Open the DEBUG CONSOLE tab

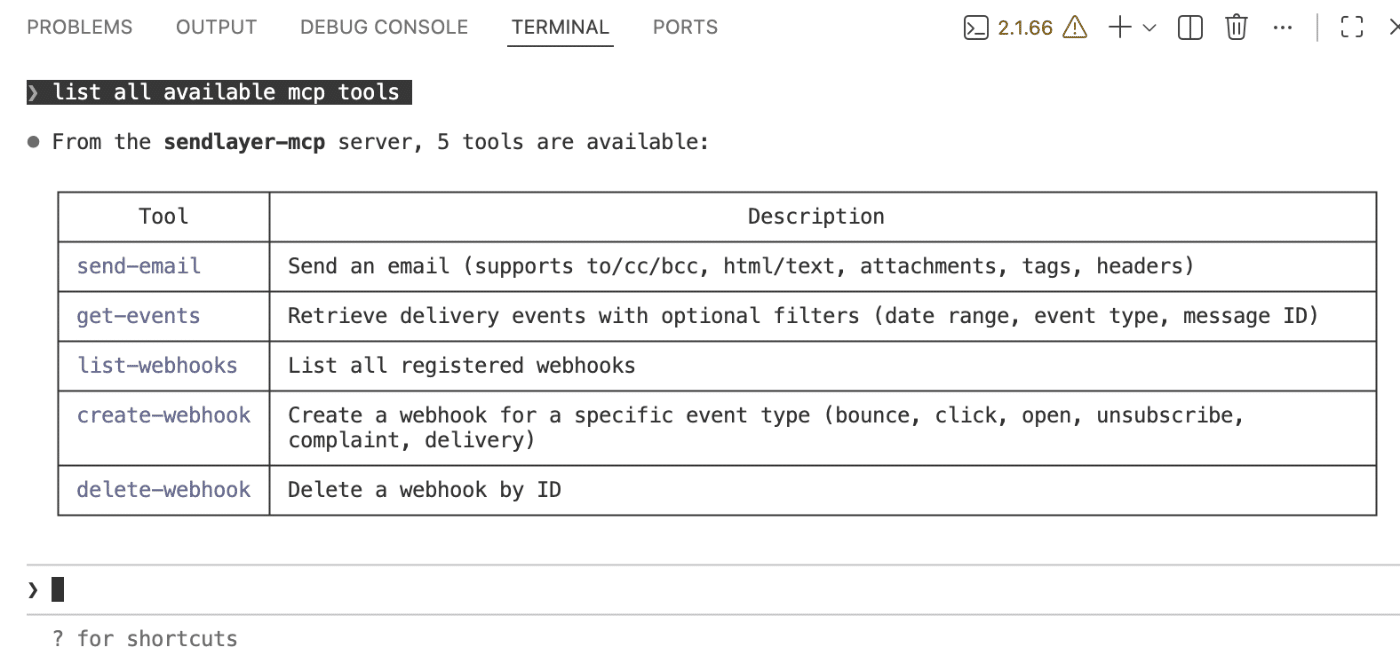(x=383, y=27)
